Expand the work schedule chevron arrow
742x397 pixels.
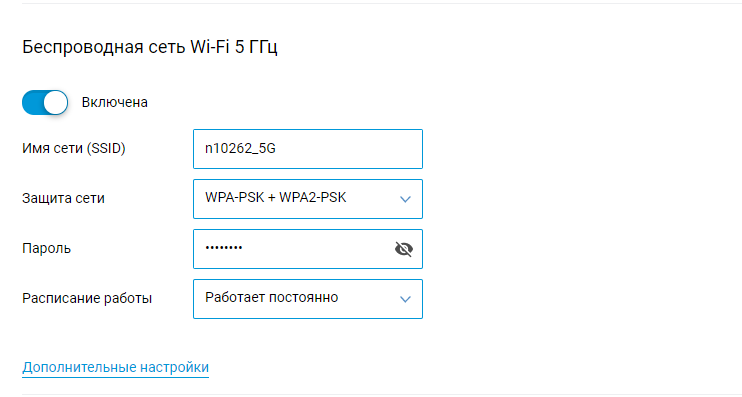405,299
